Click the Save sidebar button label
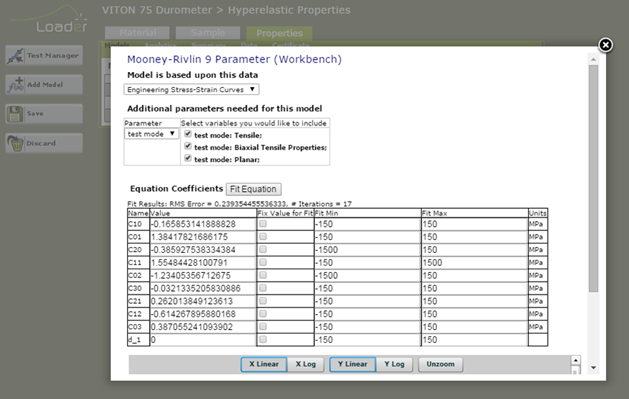 35,113
